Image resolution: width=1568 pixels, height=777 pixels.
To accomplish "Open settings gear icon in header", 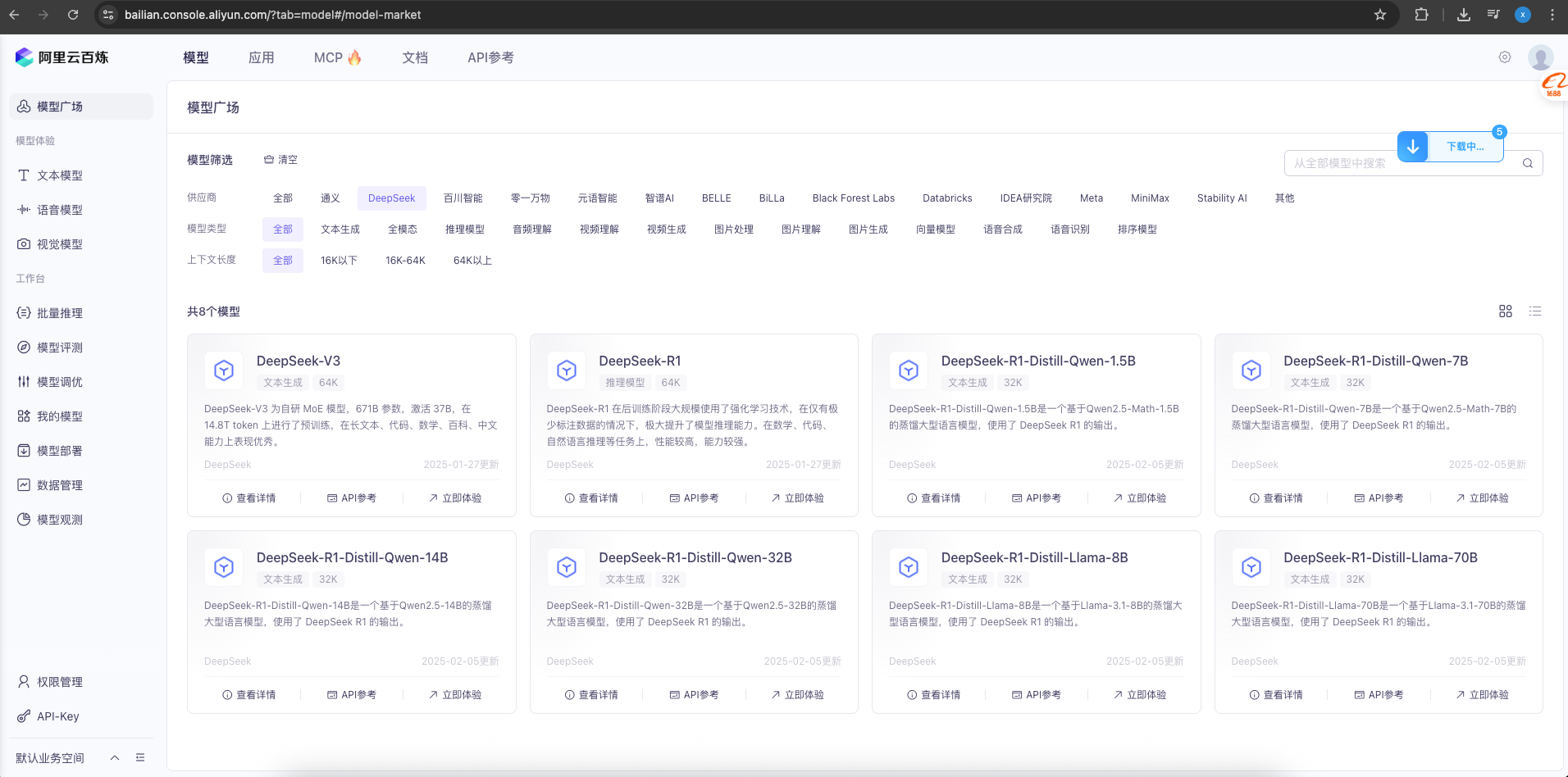I will 1505,57.
